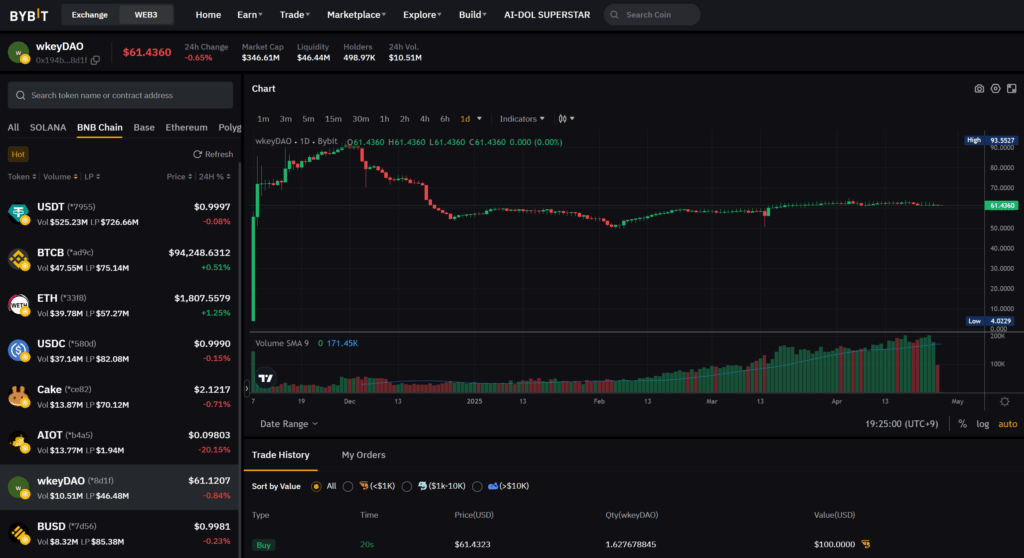The image size is (1024, 558).
Task: Select the Base chain tab
Action: pos(144,127)
